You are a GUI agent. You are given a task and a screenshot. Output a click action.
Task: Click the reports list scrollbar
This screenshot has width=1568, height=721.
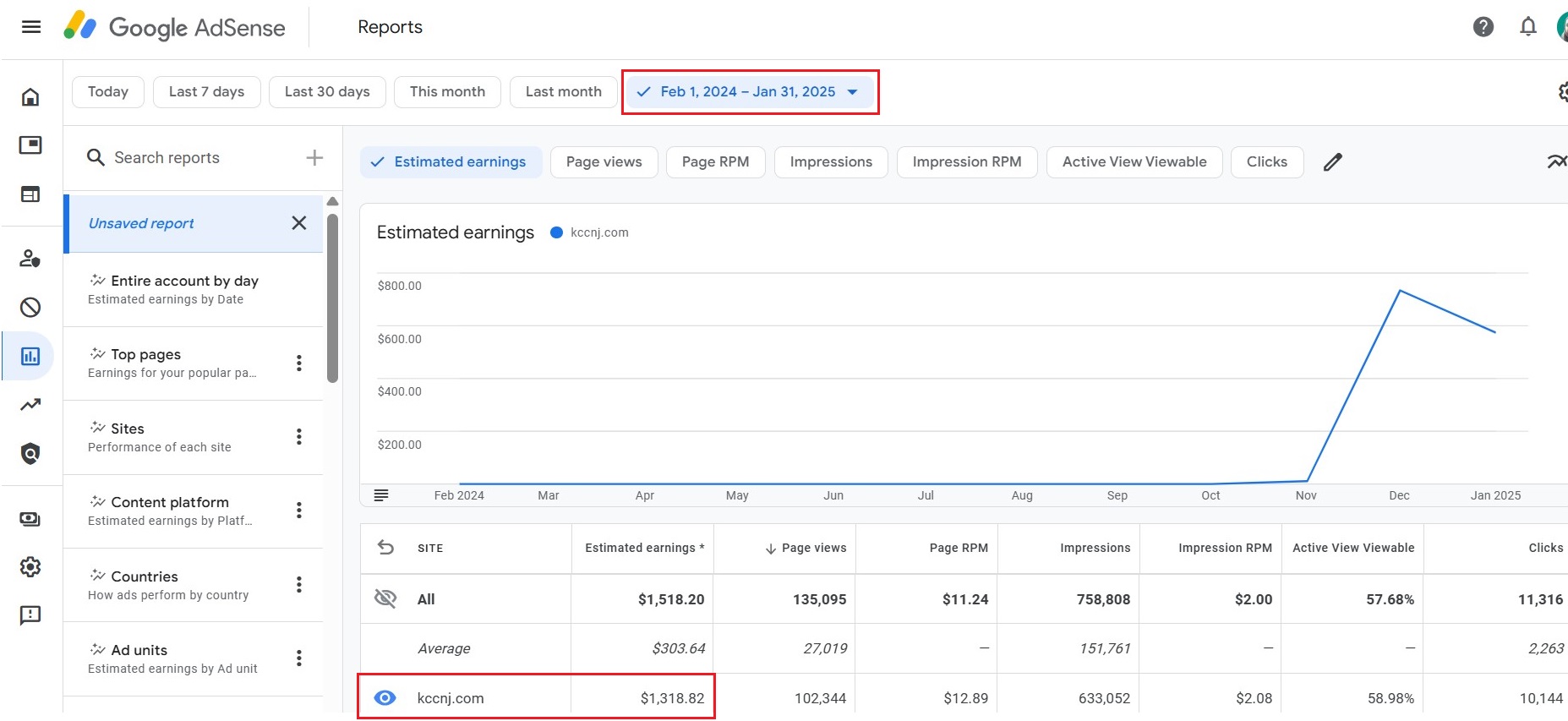coord(332,298)
